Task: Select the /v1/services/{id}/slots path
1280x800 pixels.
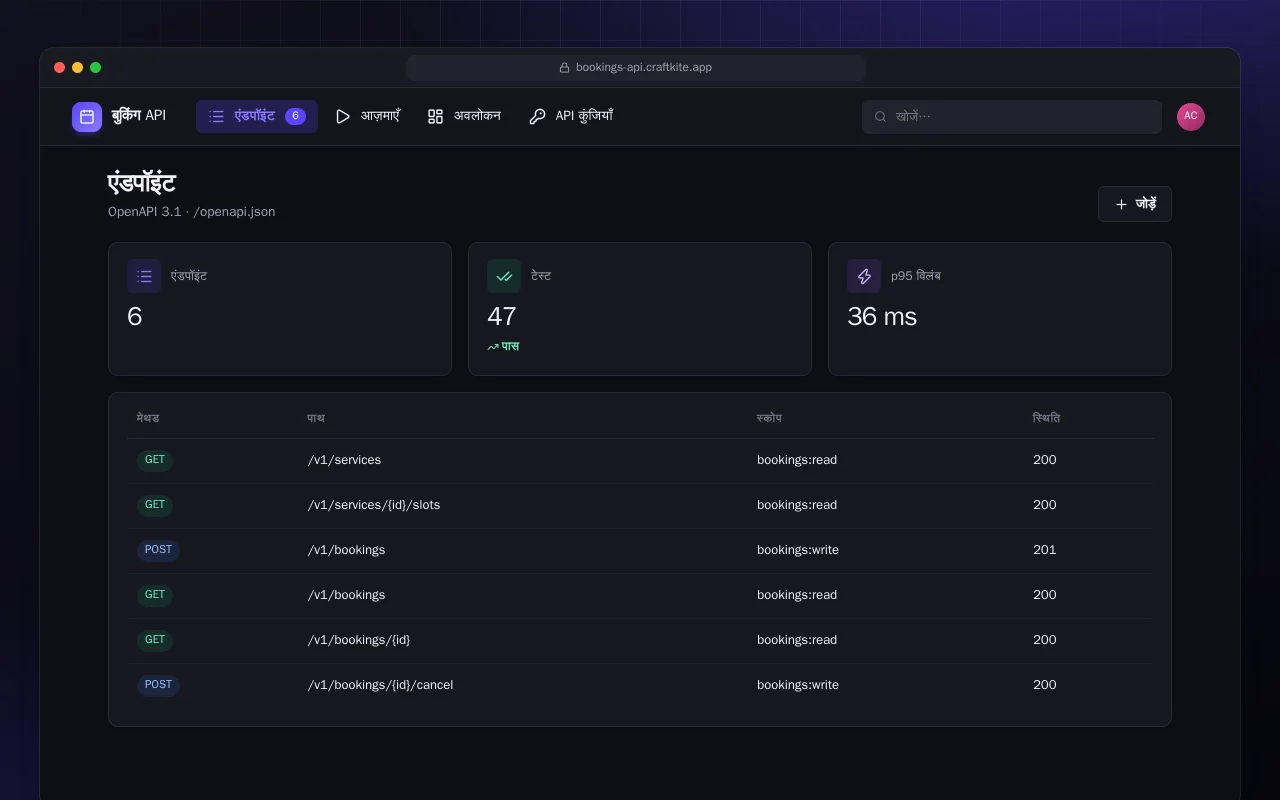Action: click(x=374, y=505)
